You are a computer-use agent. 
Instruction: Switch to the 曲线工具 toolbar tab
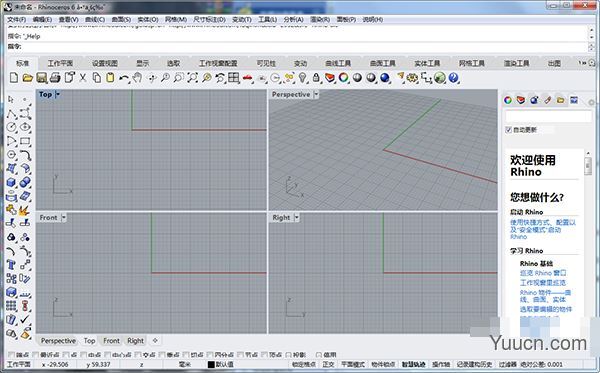(338, 64)
